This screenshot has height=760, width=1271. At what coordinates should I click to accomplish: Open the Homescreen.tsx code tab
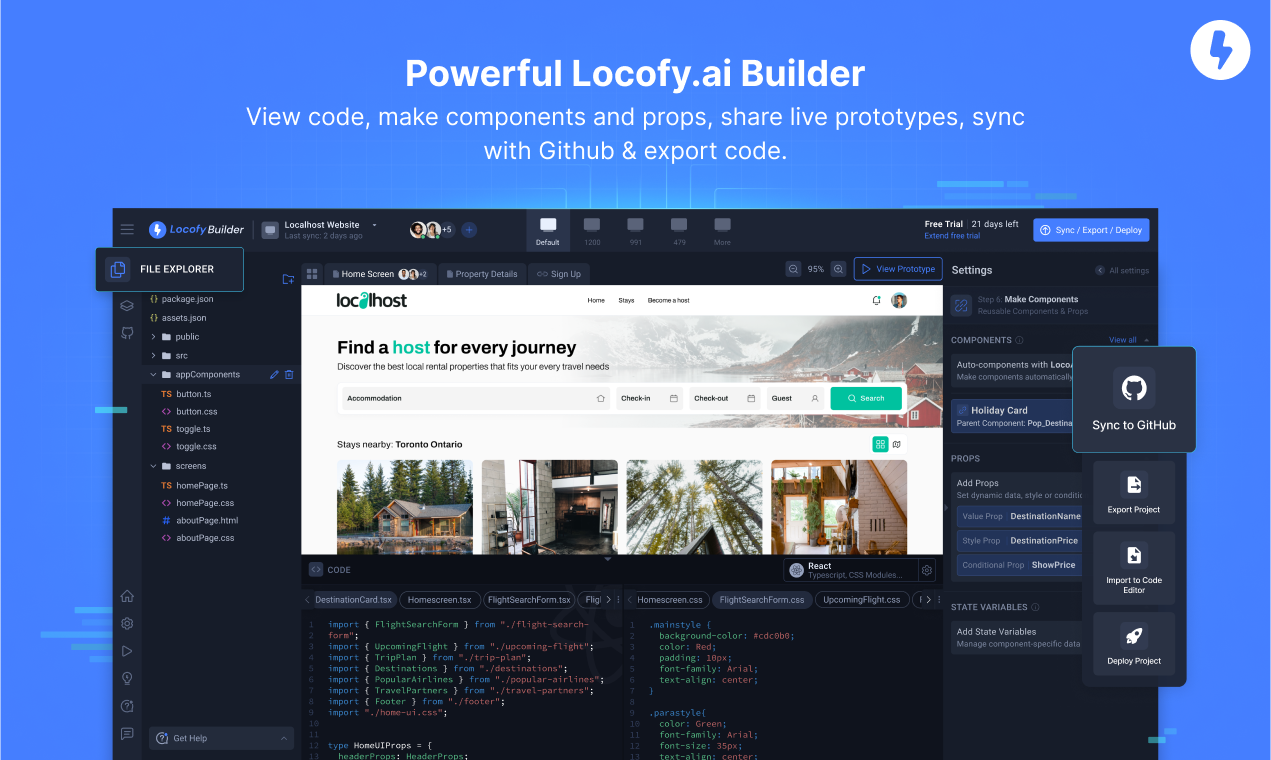(x=440, y=600)
